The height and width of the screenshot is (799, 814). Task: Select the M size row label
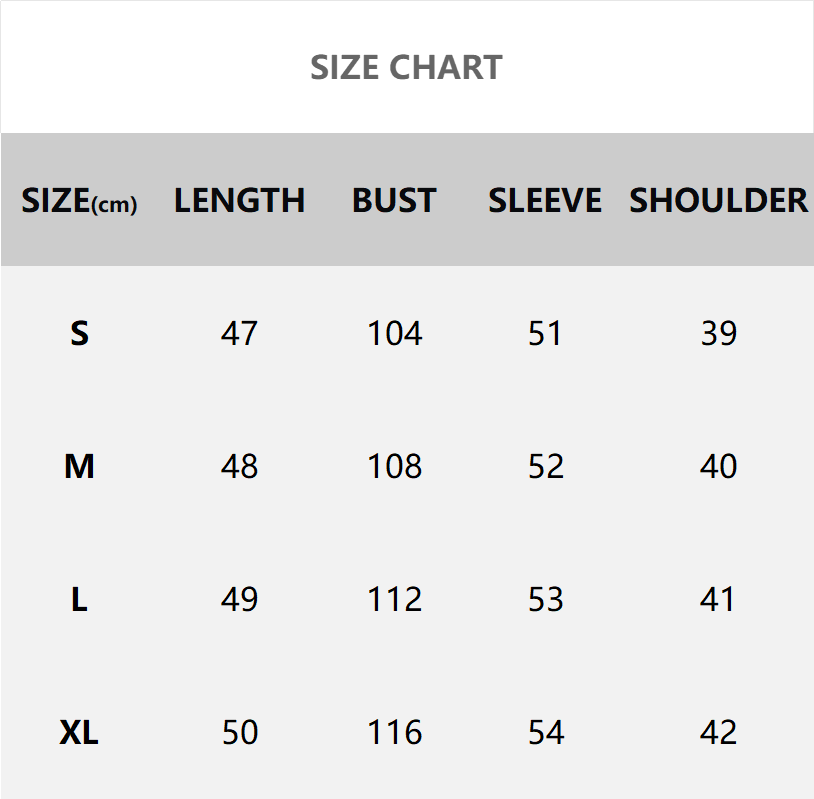[79, 466]
